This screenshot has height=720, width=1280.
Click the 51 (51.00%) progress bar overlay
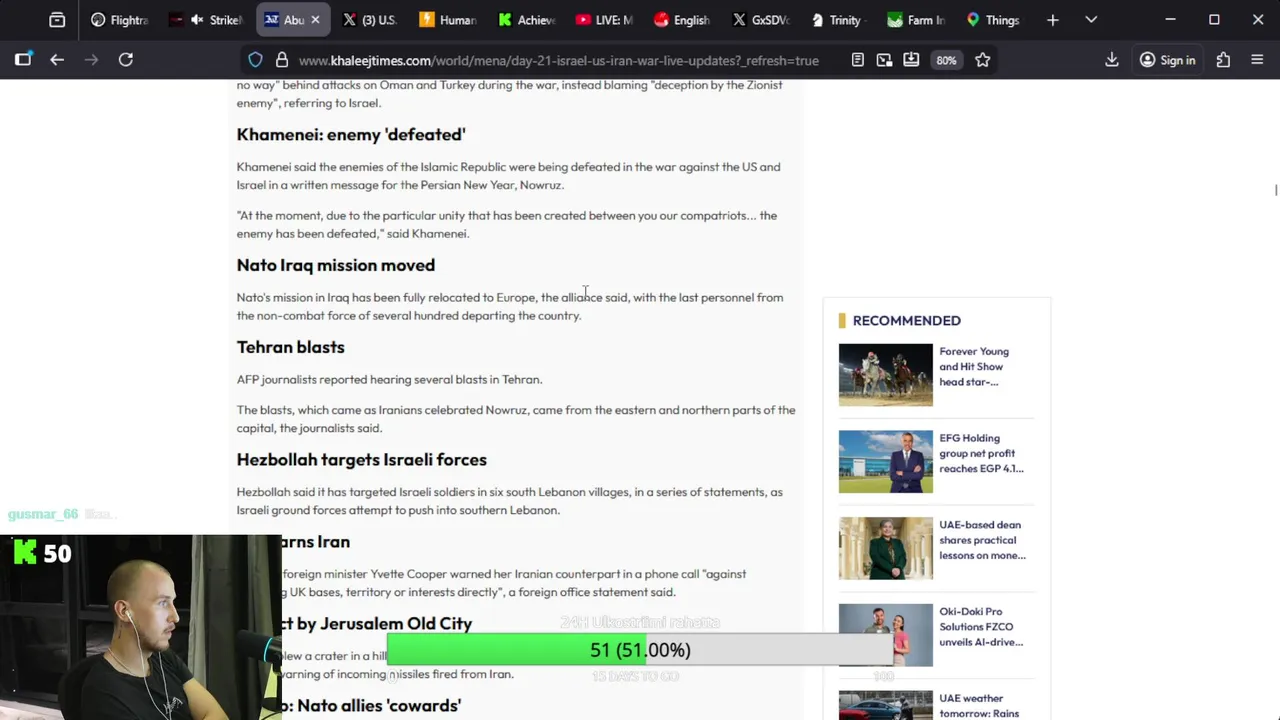click(x=640, y=650)
